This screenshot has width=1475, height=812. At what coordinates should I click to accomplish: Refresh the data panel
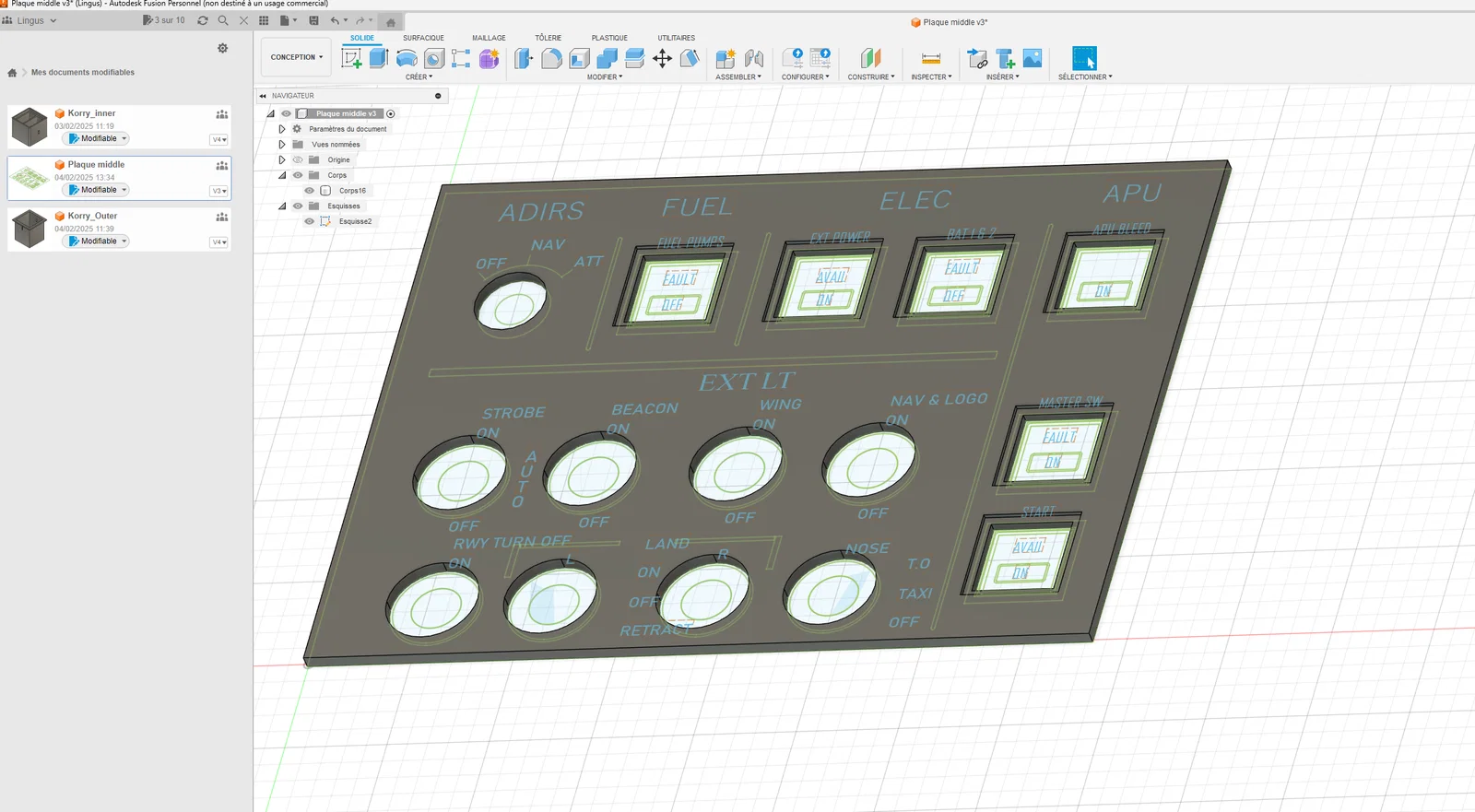pos(203,20)
